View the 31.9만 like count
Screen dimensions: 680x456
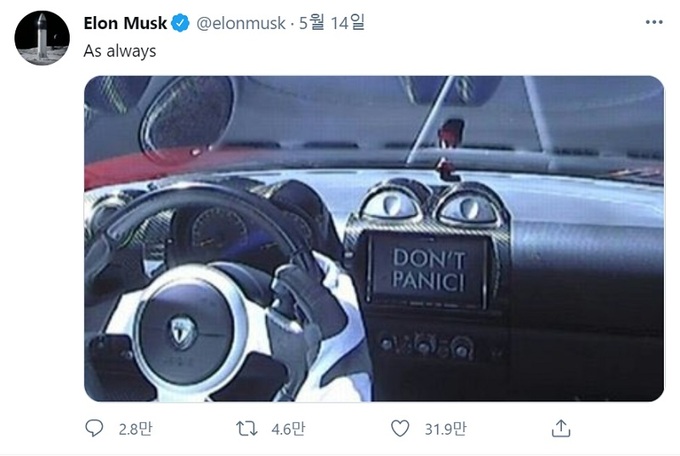pyautogui.click(x=445, y=429)
